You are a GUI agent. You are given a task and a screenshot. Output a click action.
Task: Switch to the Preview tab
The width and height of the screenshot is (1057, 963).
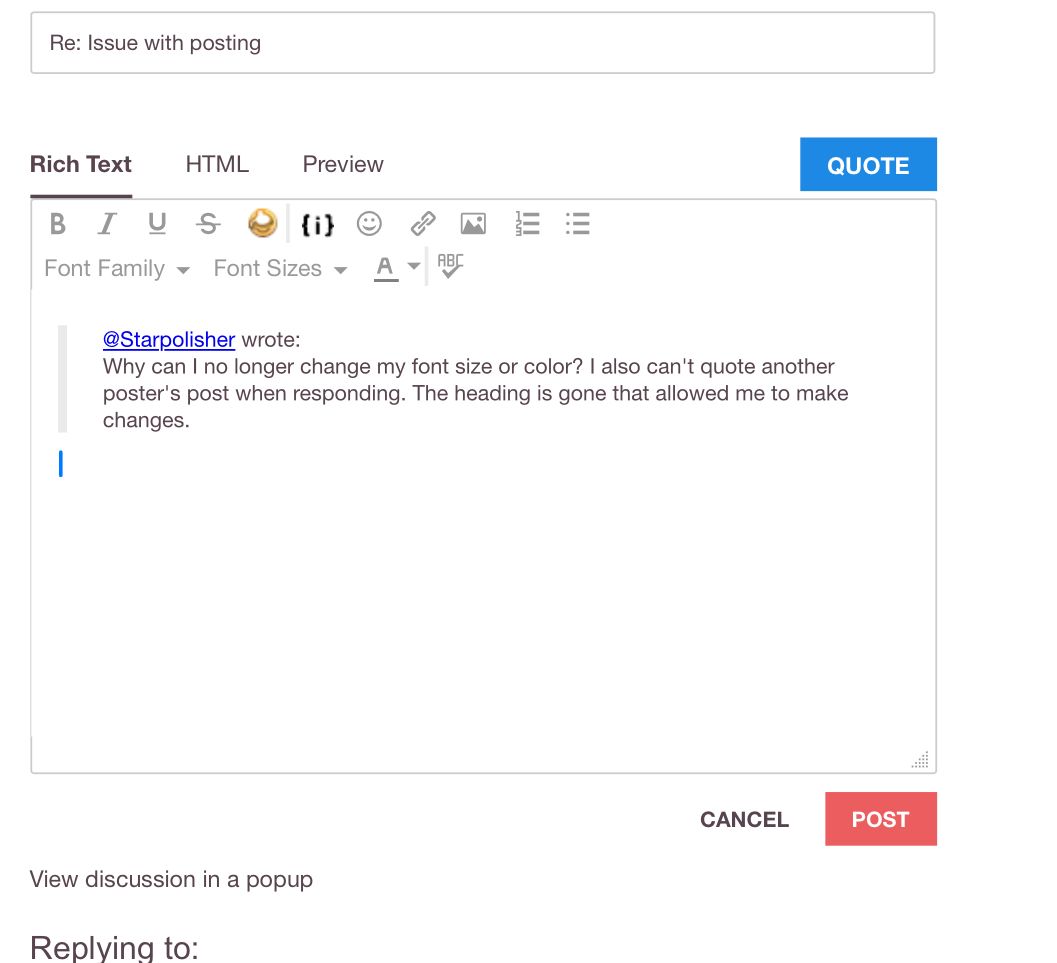tap(343, 164)
